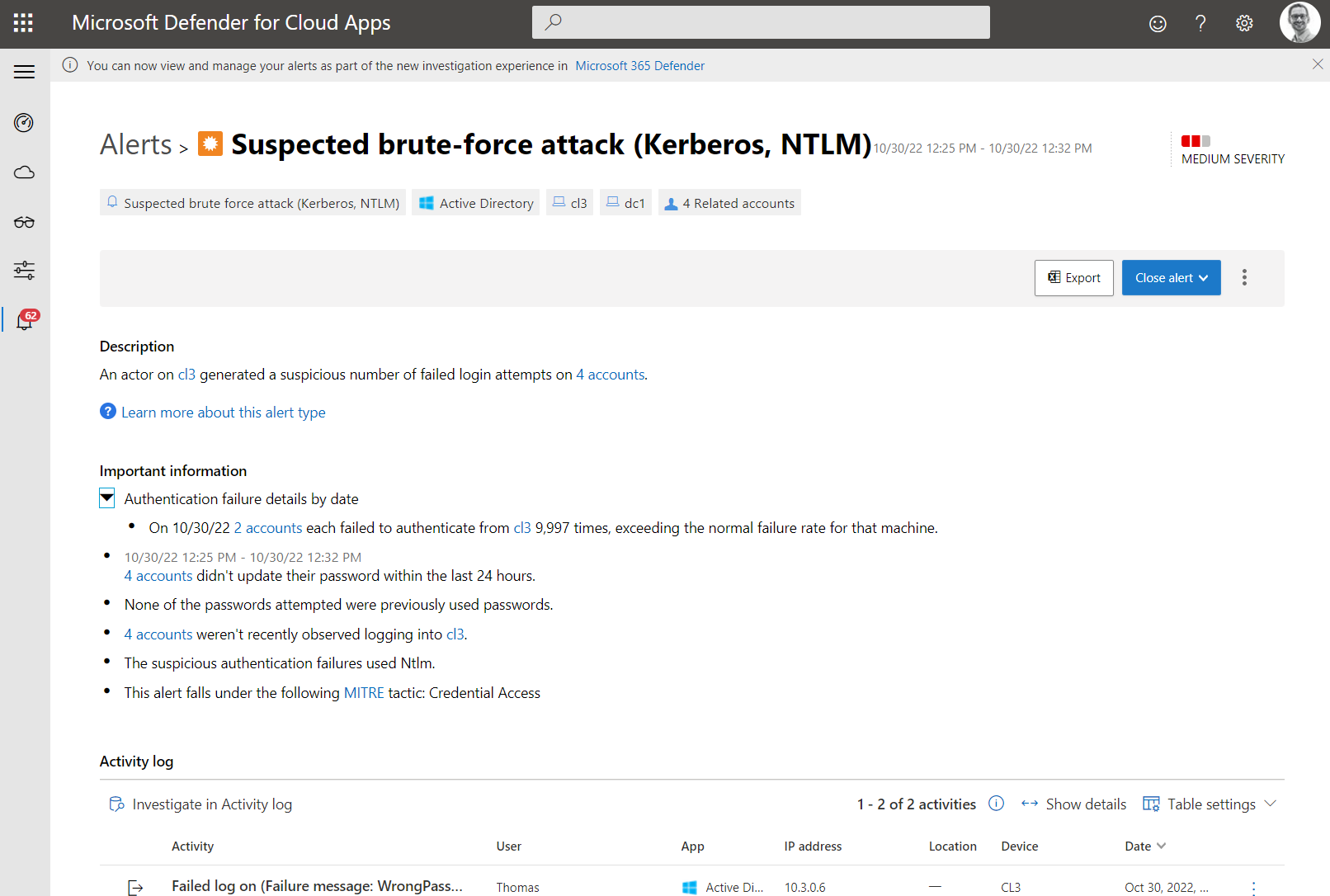This screenshot has height=896, width=1330.
Task: Select the cl3 device tag
Action: click(x=569, y=203)
